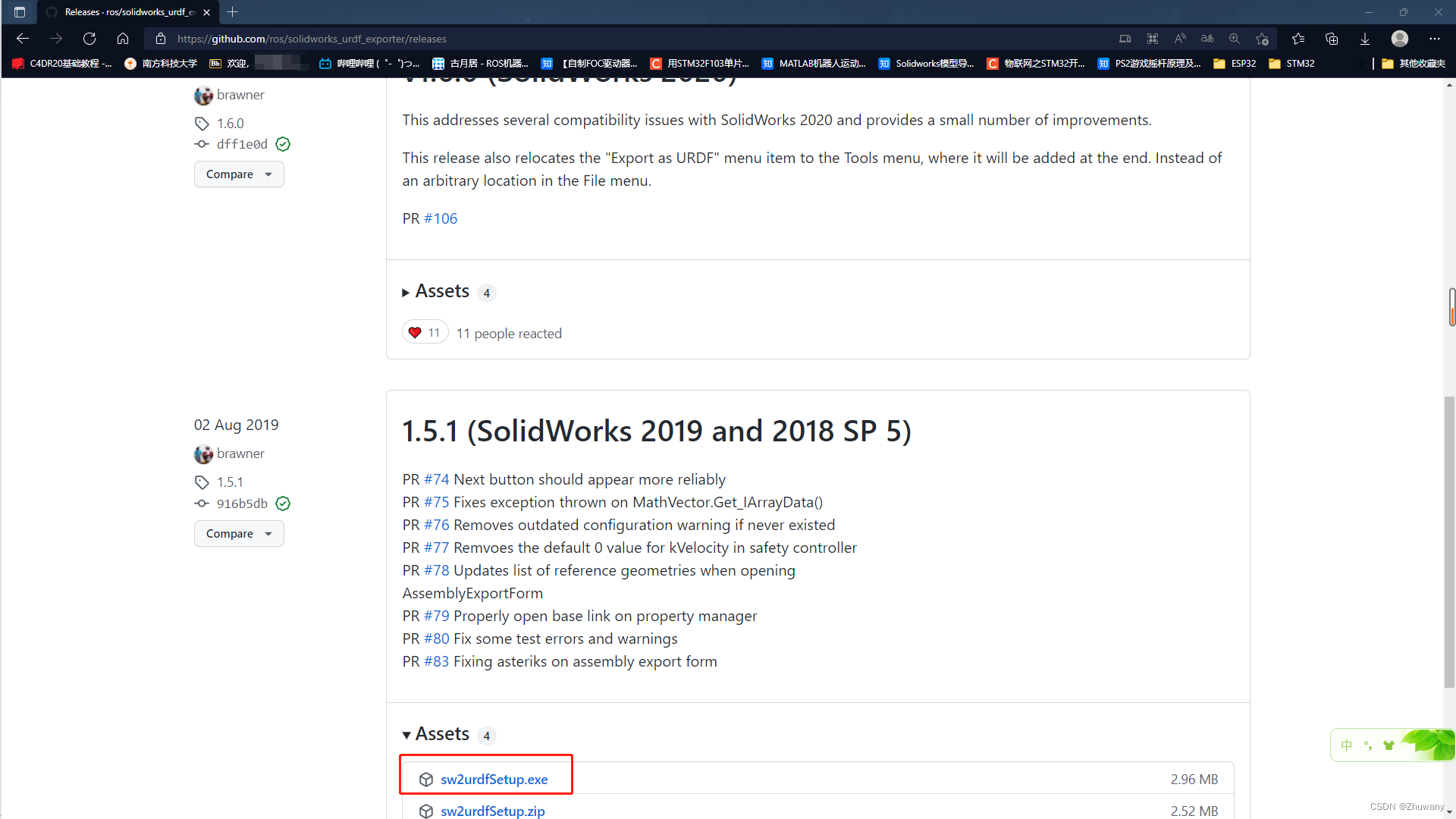The width and height of the screenshot is (1456, 819).
Task: Open 古月居 ROS bookmark
Action: pyautogui.click(x=480, y=64)
